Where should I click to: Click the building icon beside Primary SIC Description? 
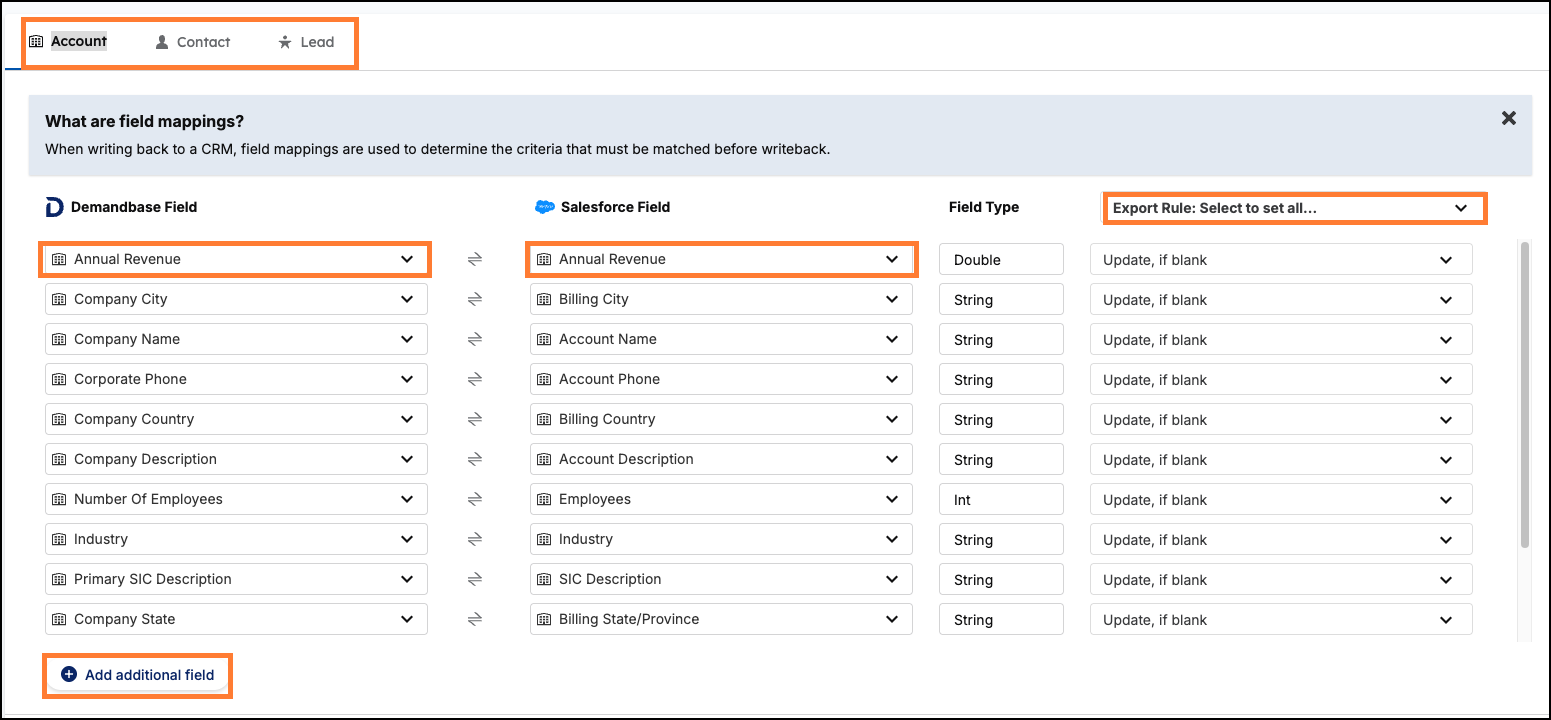tap(59, 579)
